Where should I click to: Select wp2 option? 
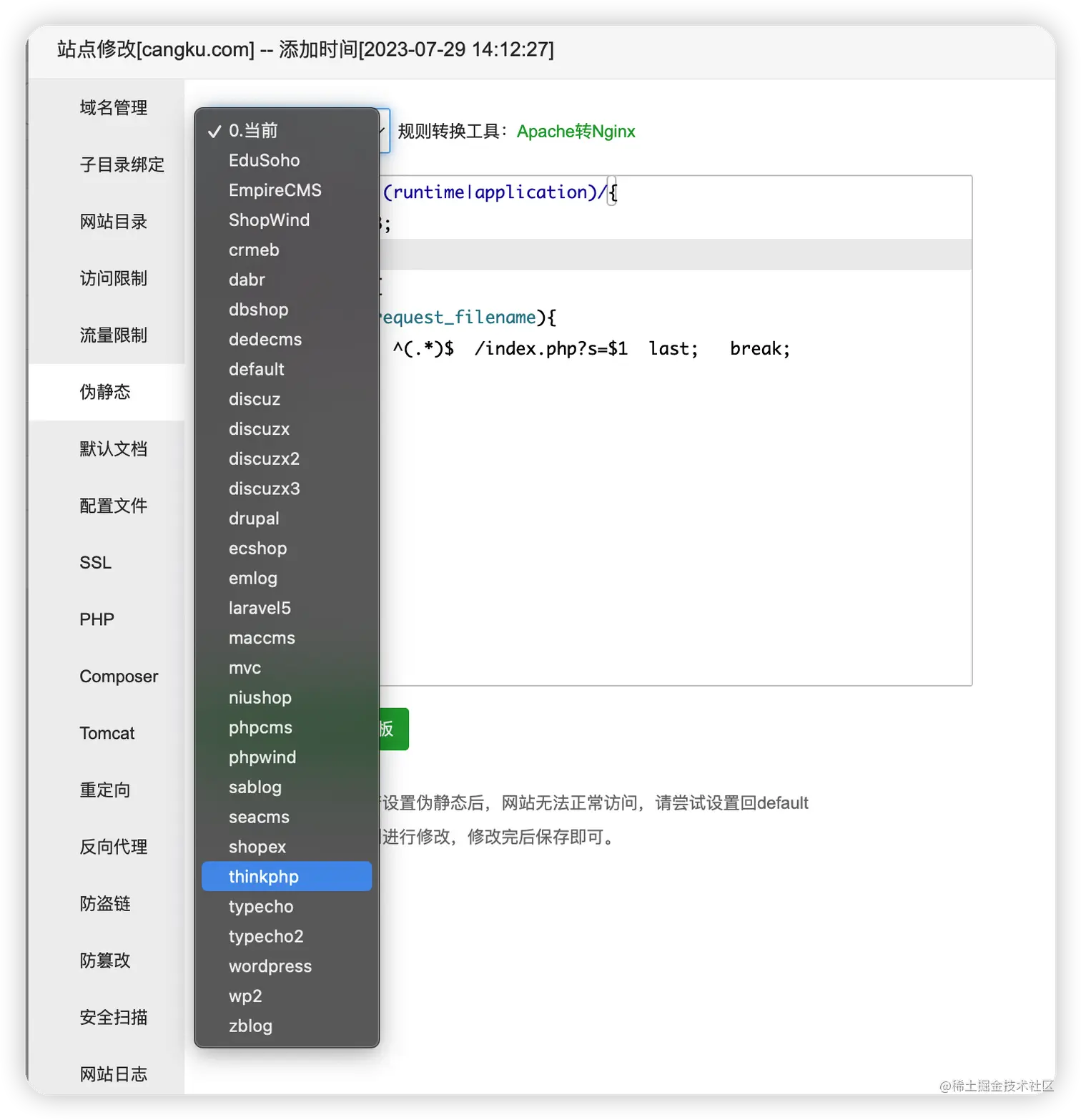coord(287,996)
